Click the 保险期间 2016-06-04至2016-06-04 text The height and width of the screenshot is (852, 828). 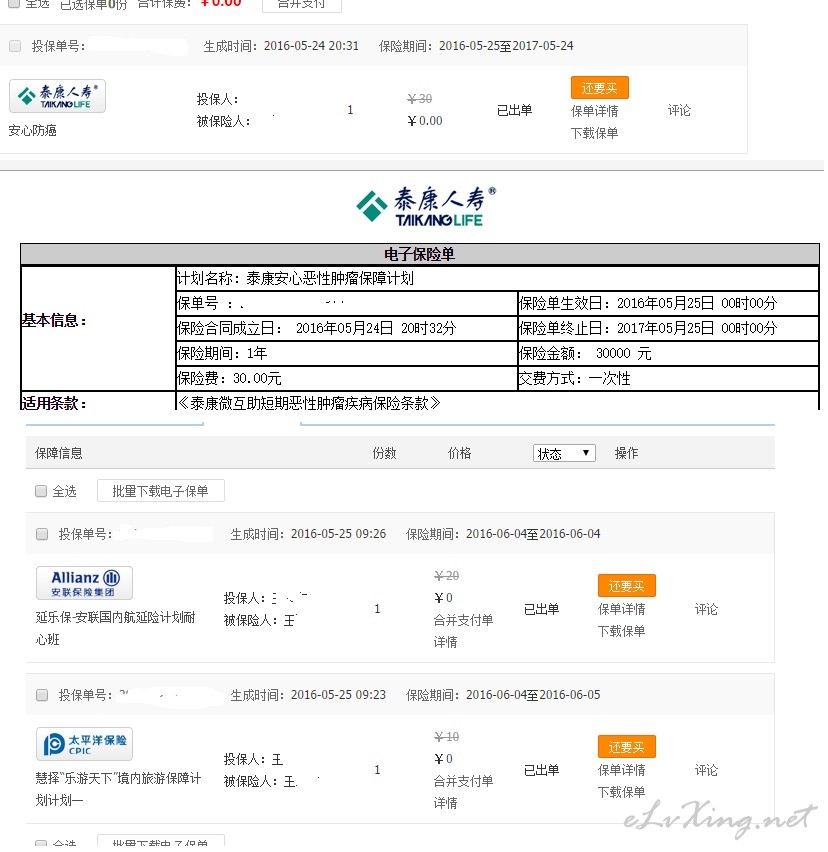[503, 534]
